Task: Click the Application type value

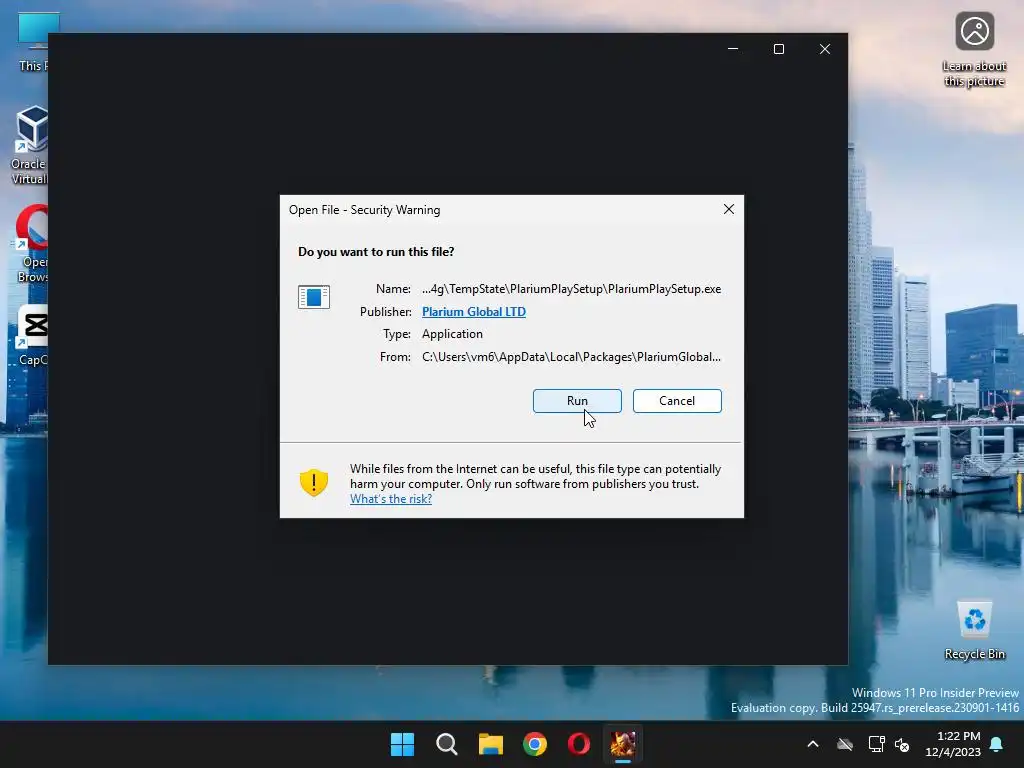Action: point(452,334)
